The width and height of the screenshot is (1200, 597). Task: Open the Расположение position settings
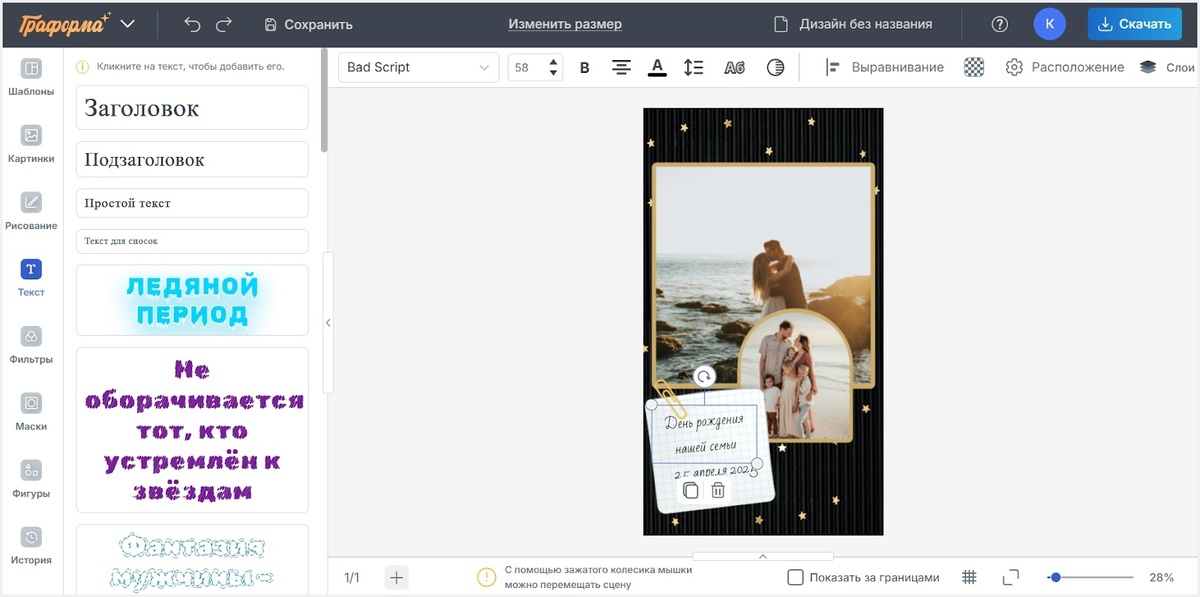pyautogui.click(x=1065, y=67)
